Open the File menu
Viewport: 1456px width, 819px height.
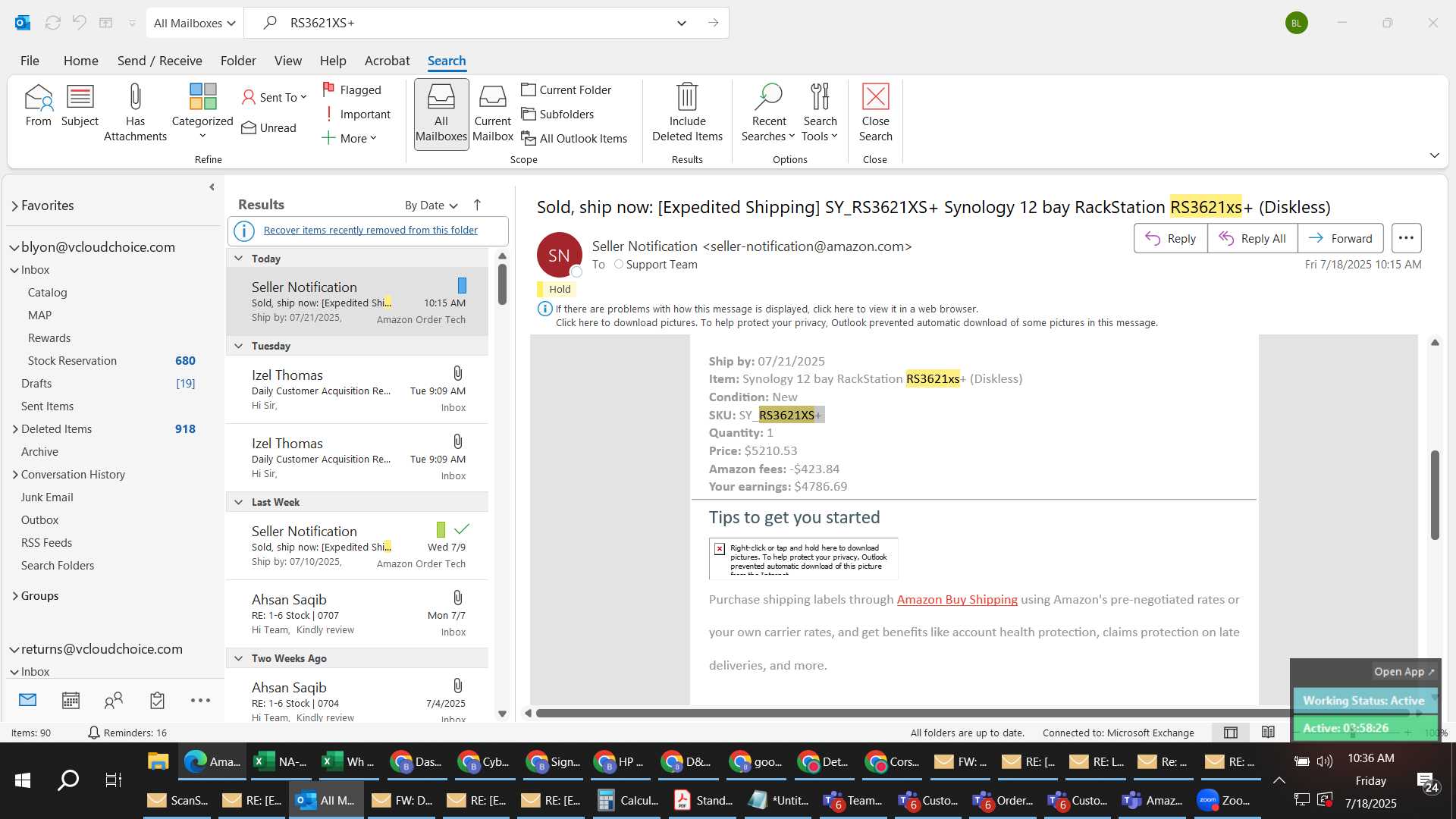[x=30, y=61]
